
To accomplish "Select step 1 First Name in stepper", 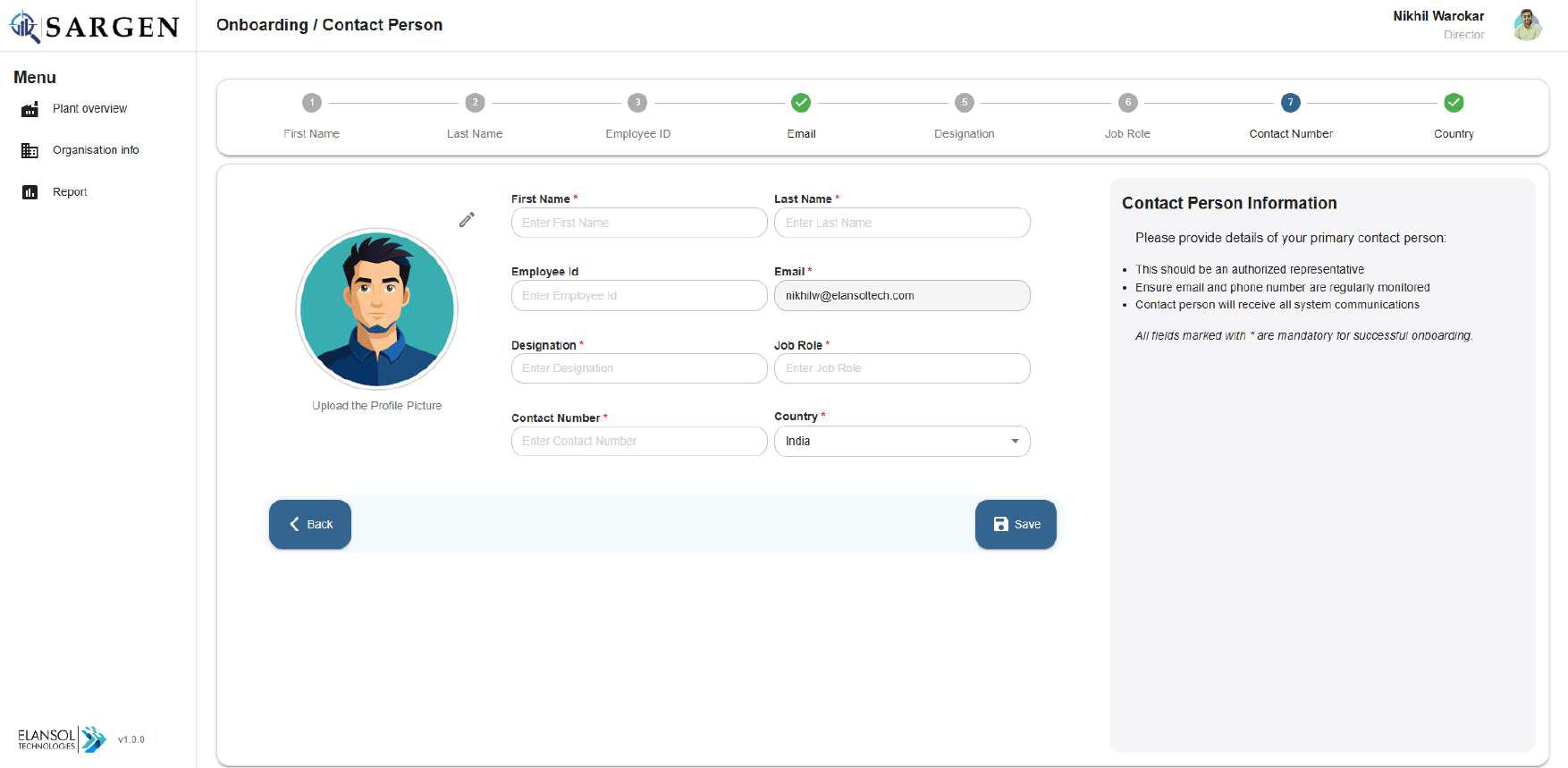I will (x=311, y=103).
